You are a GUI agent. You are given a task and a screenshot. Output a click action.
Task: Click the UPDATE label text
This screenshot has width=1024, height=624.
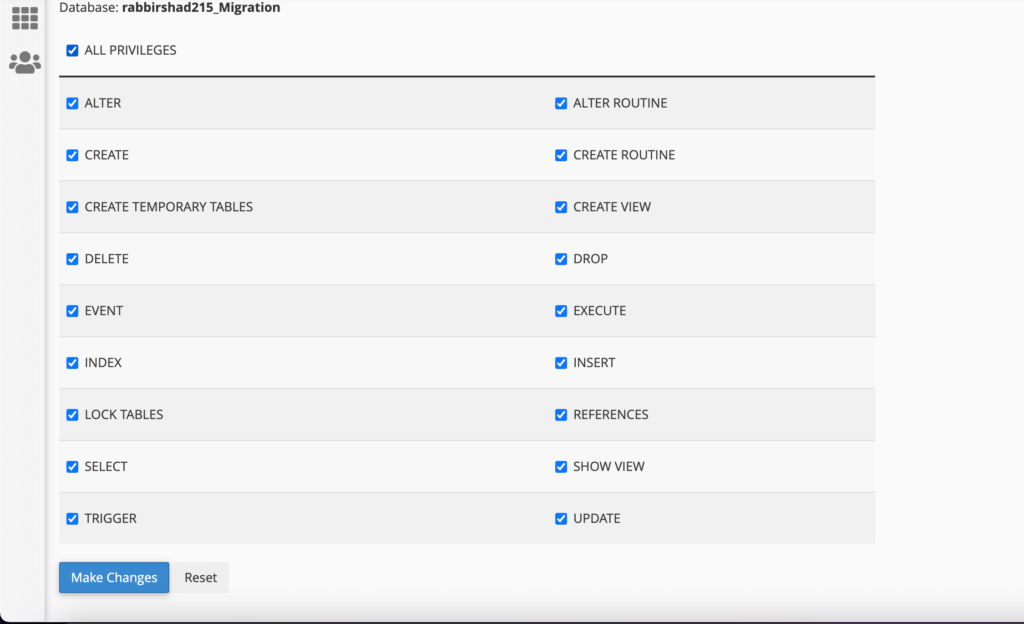tap(597, 518)
